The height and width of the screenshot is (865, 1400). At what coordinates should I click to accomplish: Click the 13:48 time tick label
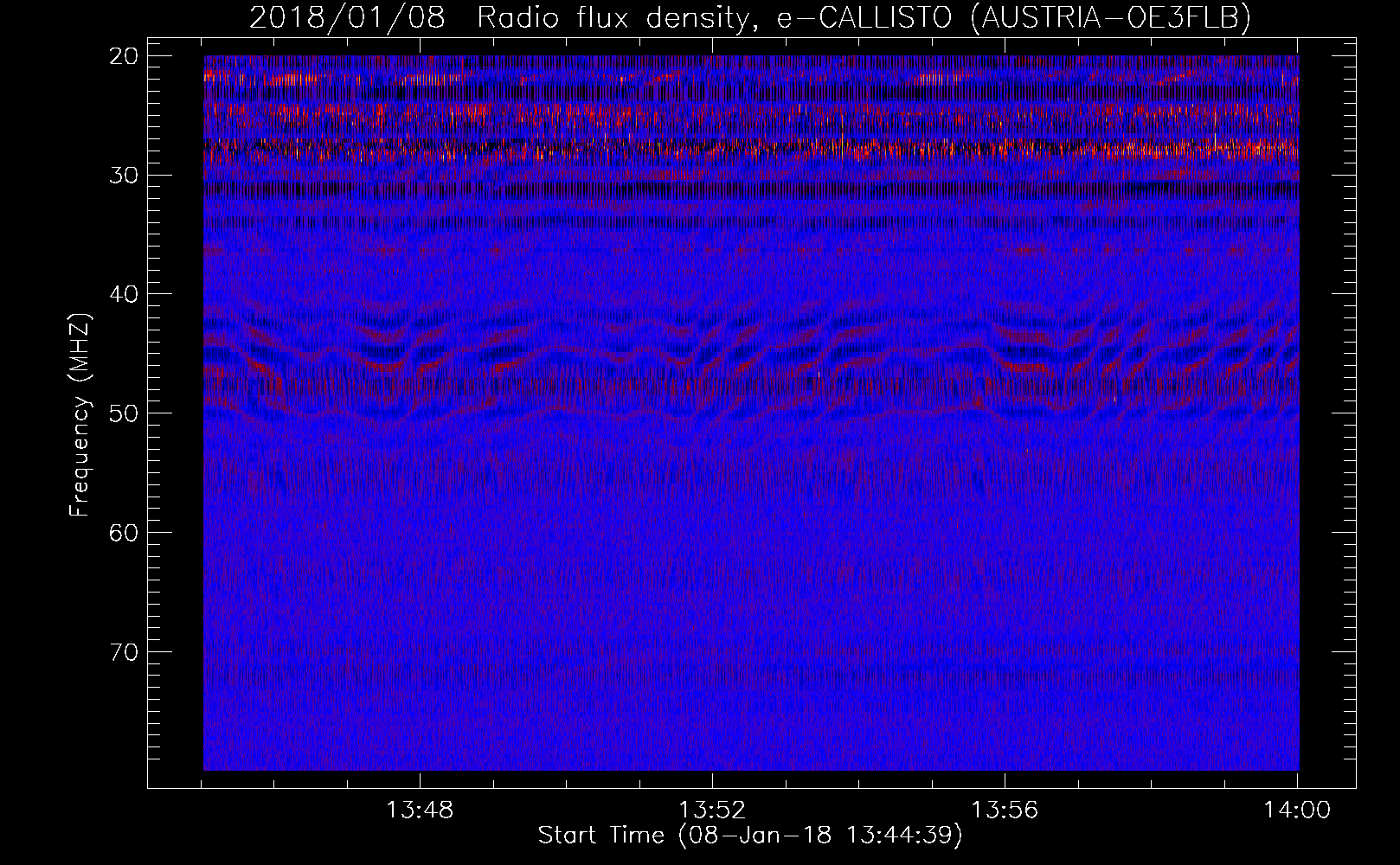[x=420, y=811]
